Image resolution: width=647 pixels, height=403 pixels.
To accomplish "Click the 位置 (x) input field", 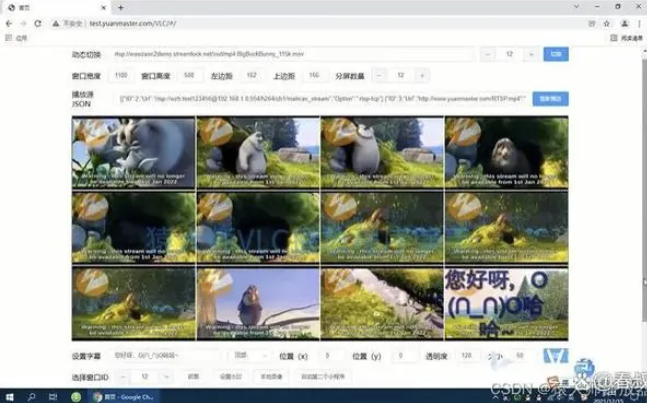I will point(333,356).
